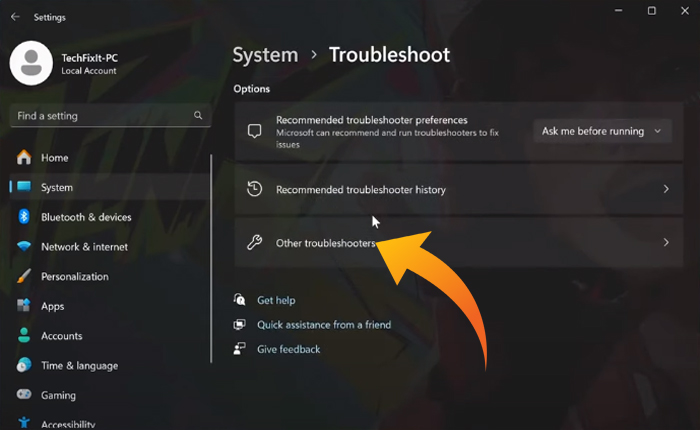This screenshot has width=700, height=430.
Task: Expand Recommended troubleshooter history chevron
Action: pyautogui.click(x=666, y=189)
